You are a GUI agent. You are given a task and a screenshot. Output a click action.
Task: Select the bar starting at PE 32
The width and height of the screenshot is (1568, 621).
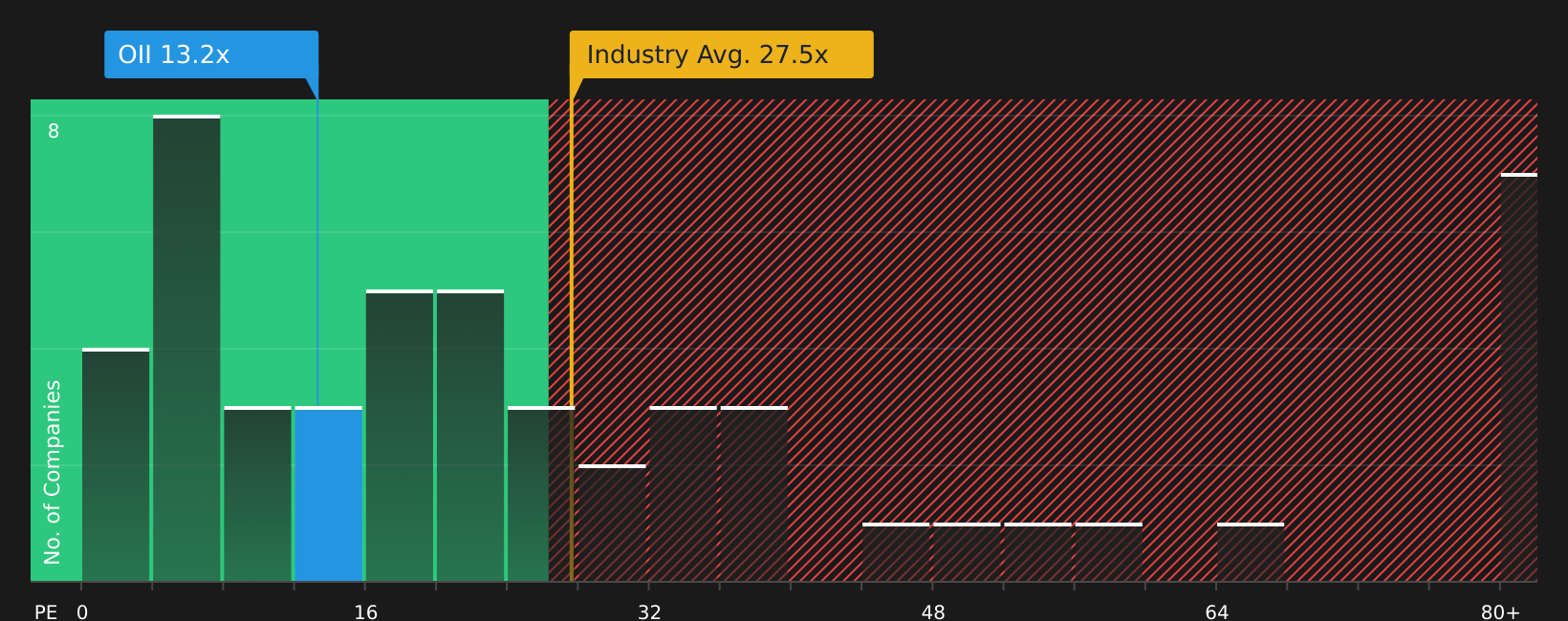tap(684, 494)
